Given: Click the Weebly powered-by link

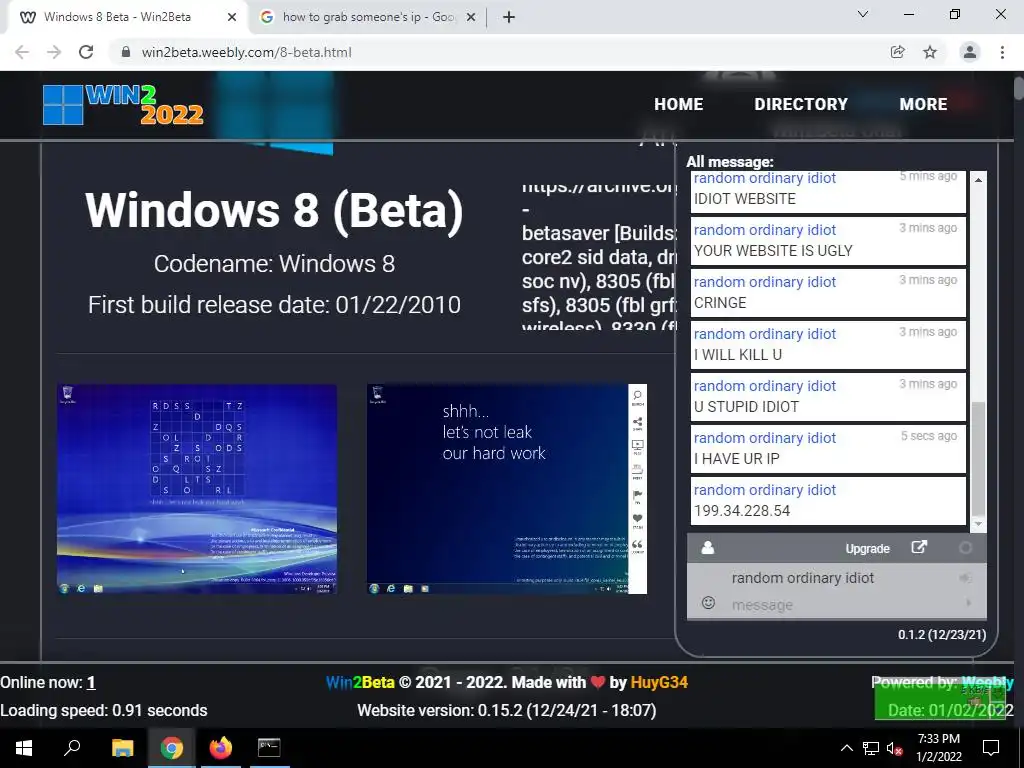Looking at the screenshot, I should point(987,682).
